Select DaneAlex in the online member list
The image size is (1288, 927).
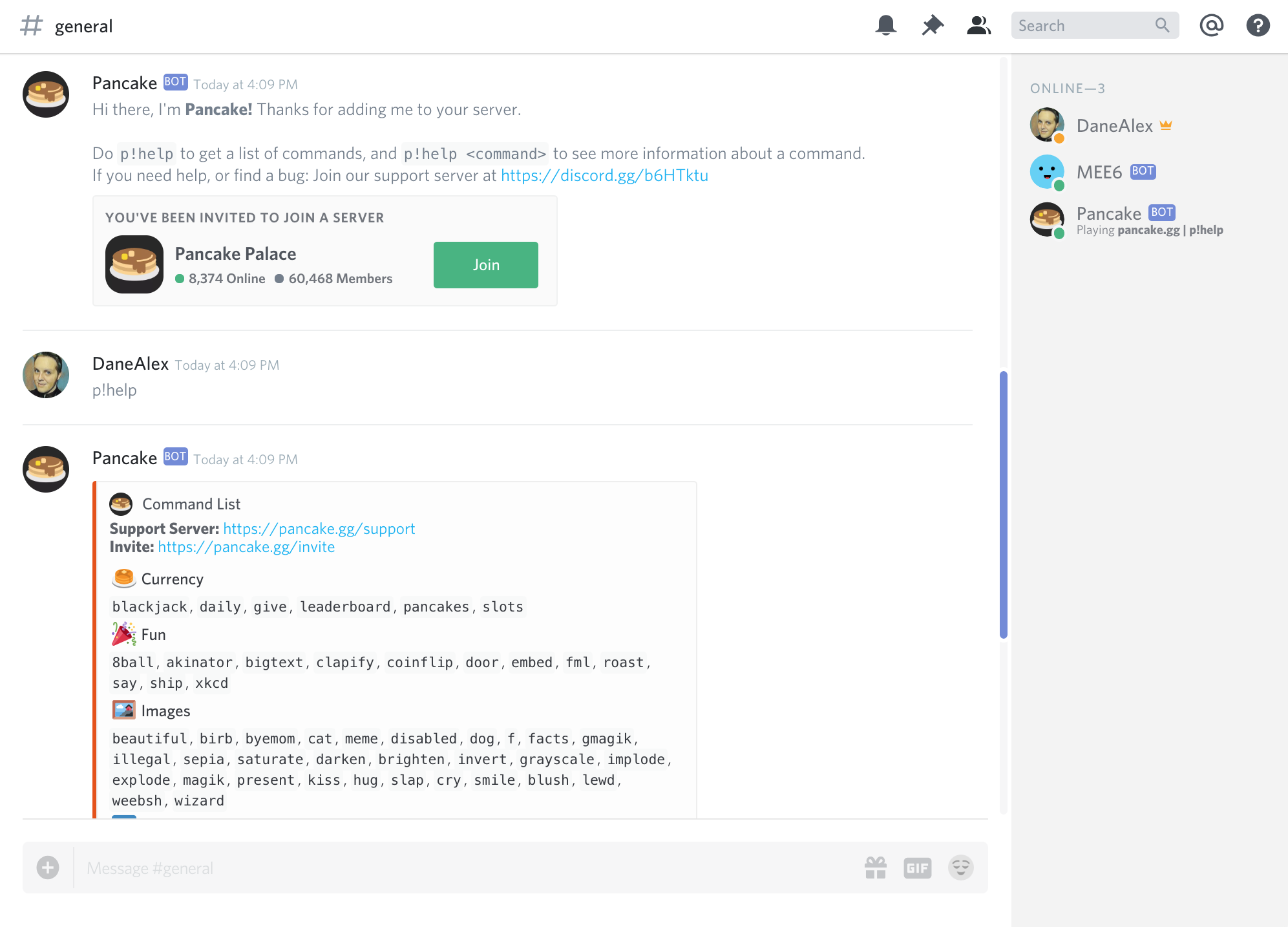pyautogui.click(x=1114, y=125)
